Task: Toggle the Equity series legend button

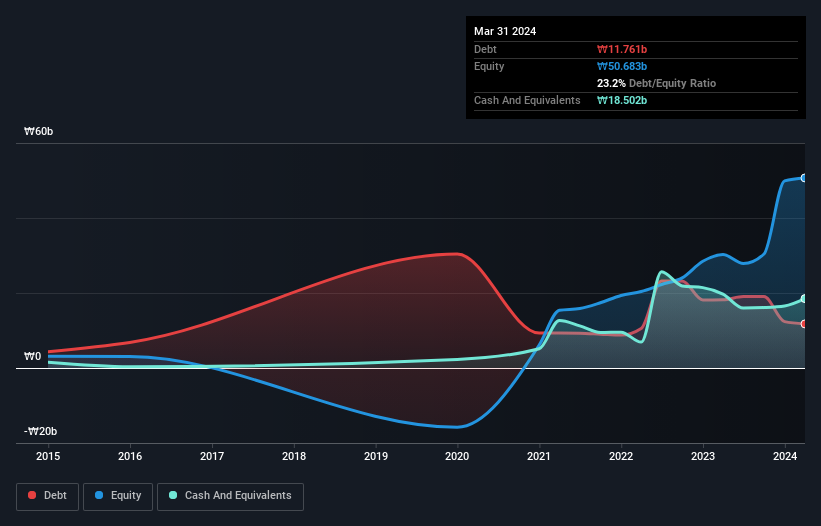Action: click(118, 496)
